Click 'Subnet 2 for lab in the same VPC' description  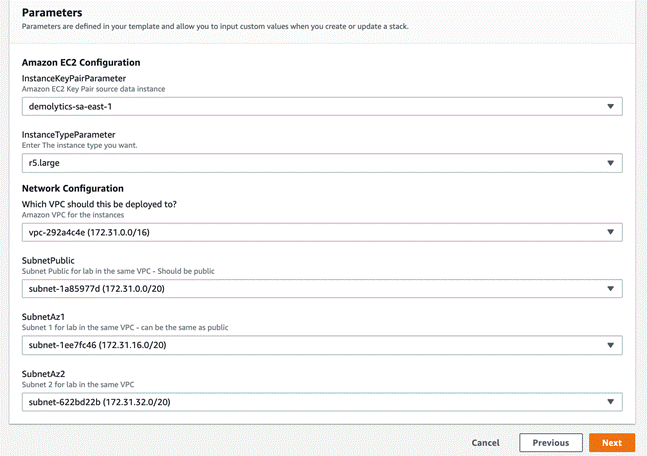(x=78, y=385)
